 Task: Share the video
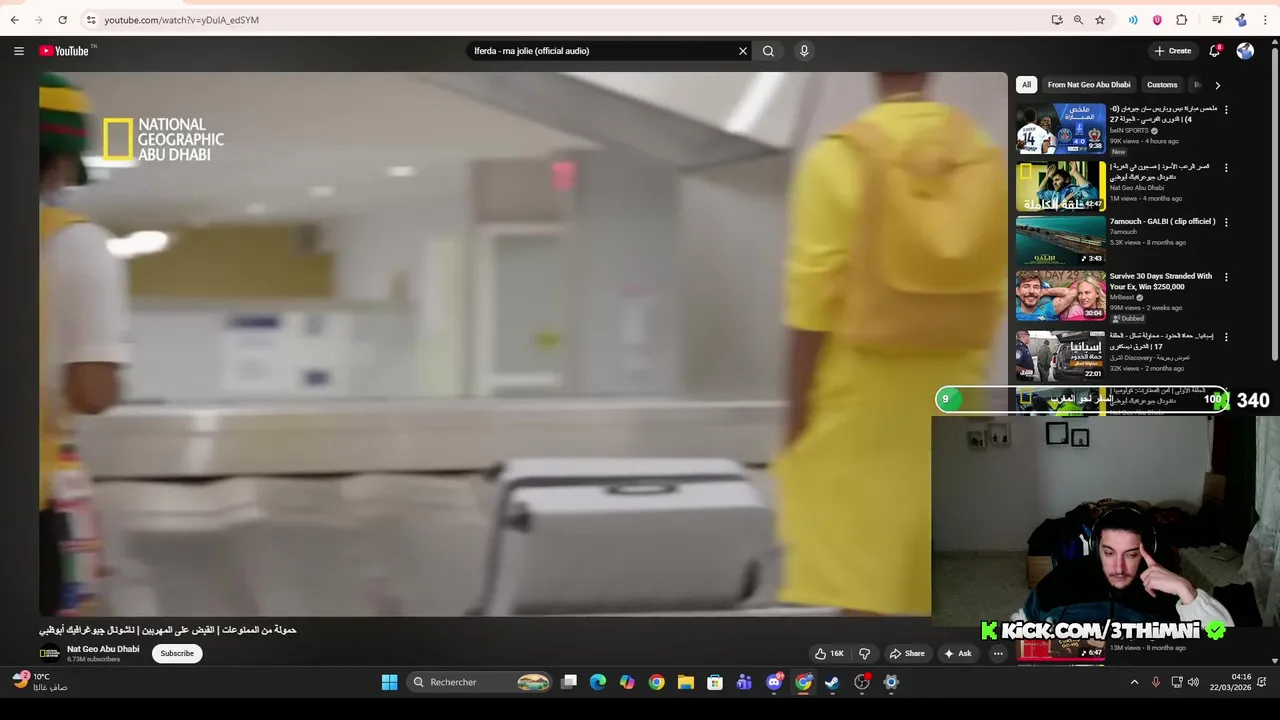[x=907, y=654]
